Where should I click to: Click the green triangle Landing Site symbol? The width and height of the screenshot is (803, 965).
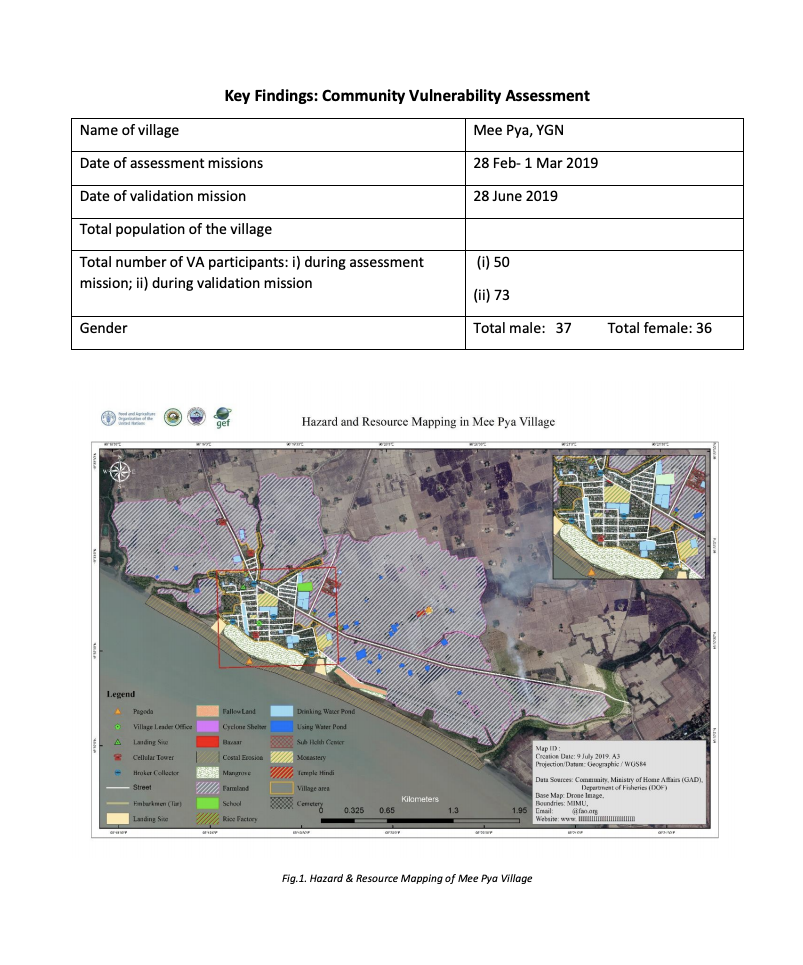click(118, 742)
